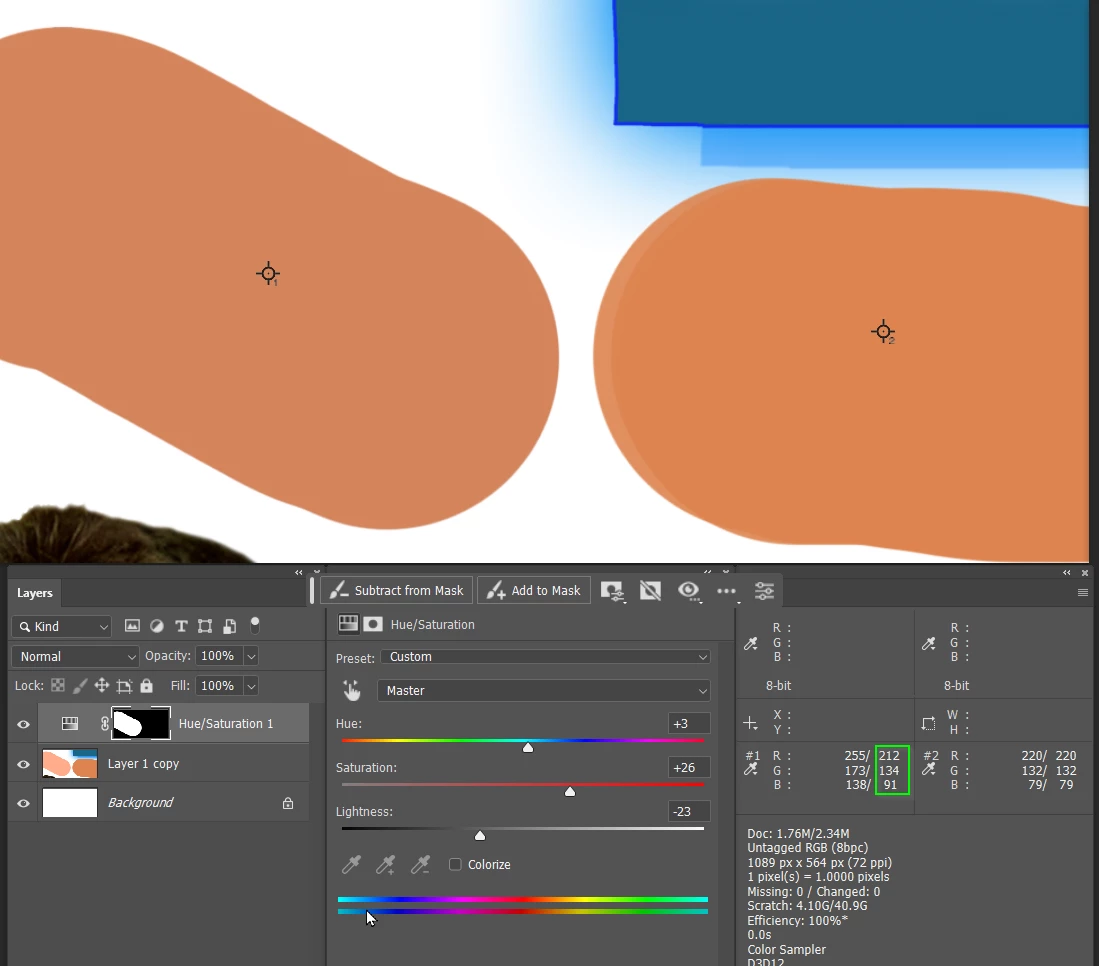Toggle lock position icon
This screenshot has height=966, width=1099.
(102, 686)
